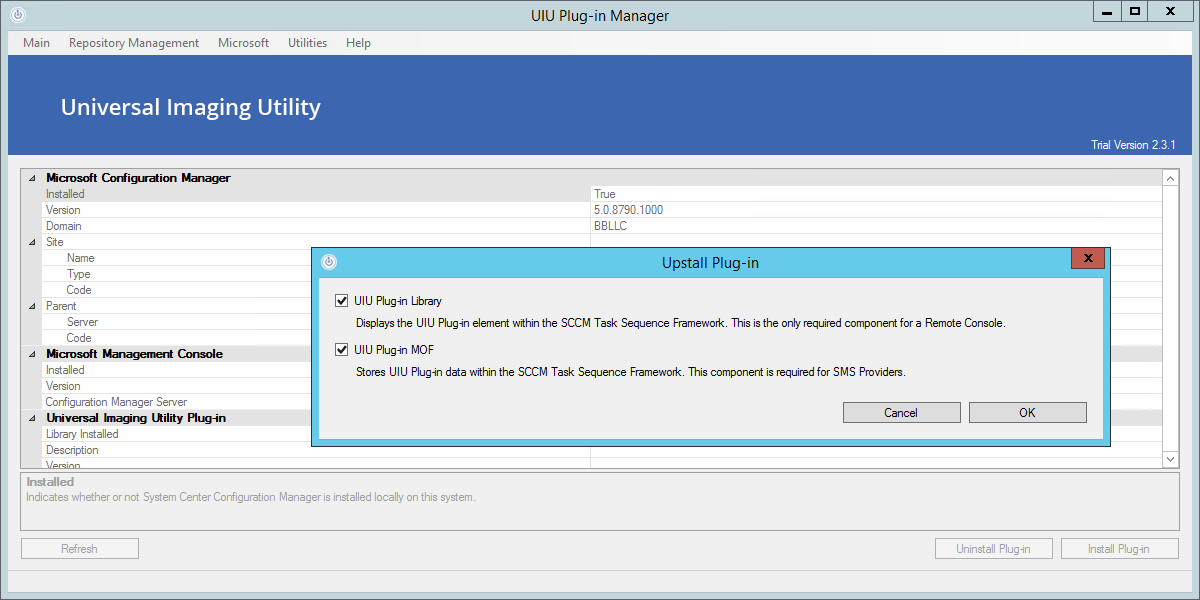The image size is (1200, 600).
Task: Click the property grid scroll up arrow
Action: pos(1170,178)
